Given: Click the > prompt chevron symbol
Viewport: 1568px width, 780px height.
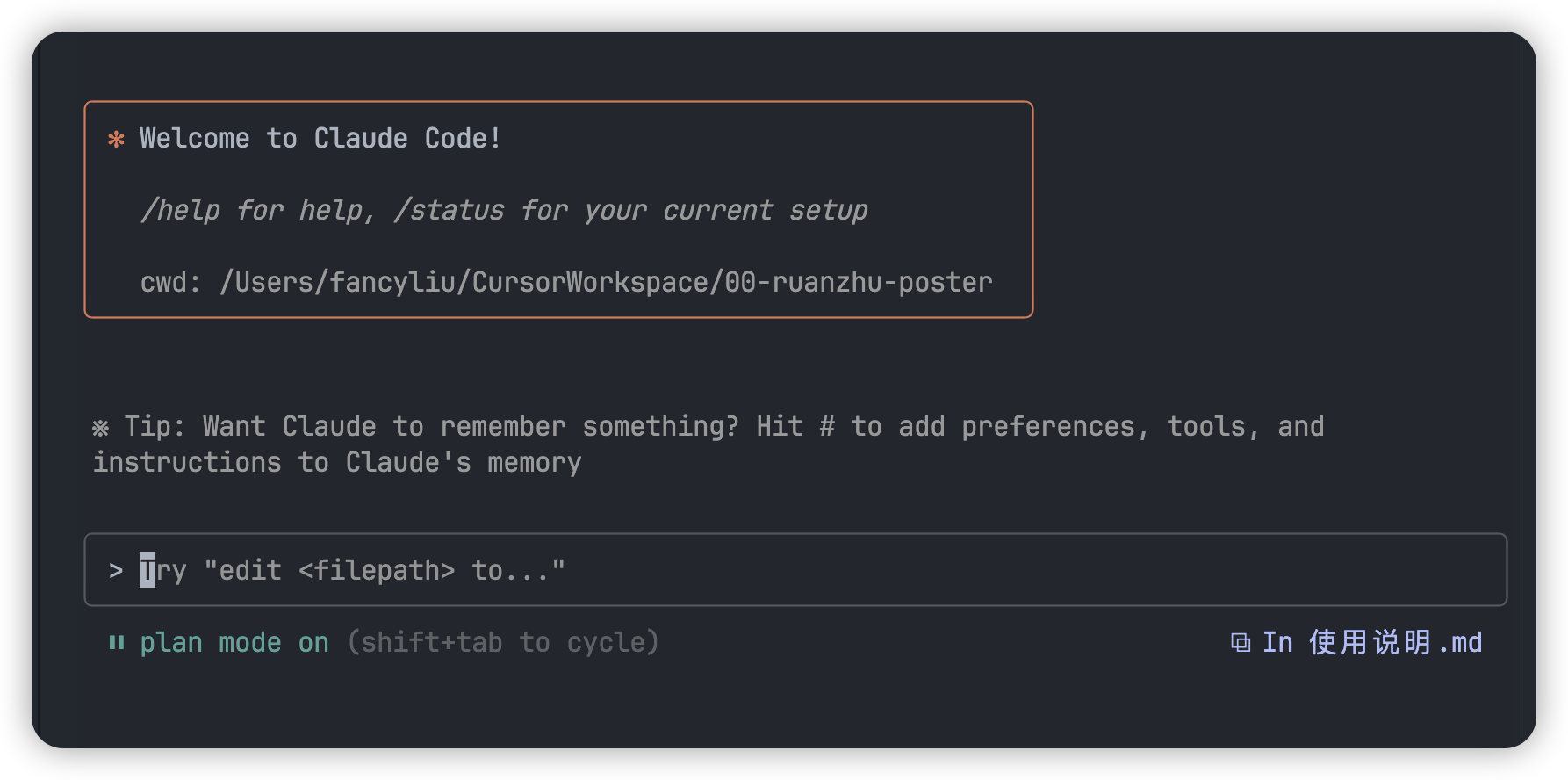Looking at the screenshot, I should click(x=116, y=571).
